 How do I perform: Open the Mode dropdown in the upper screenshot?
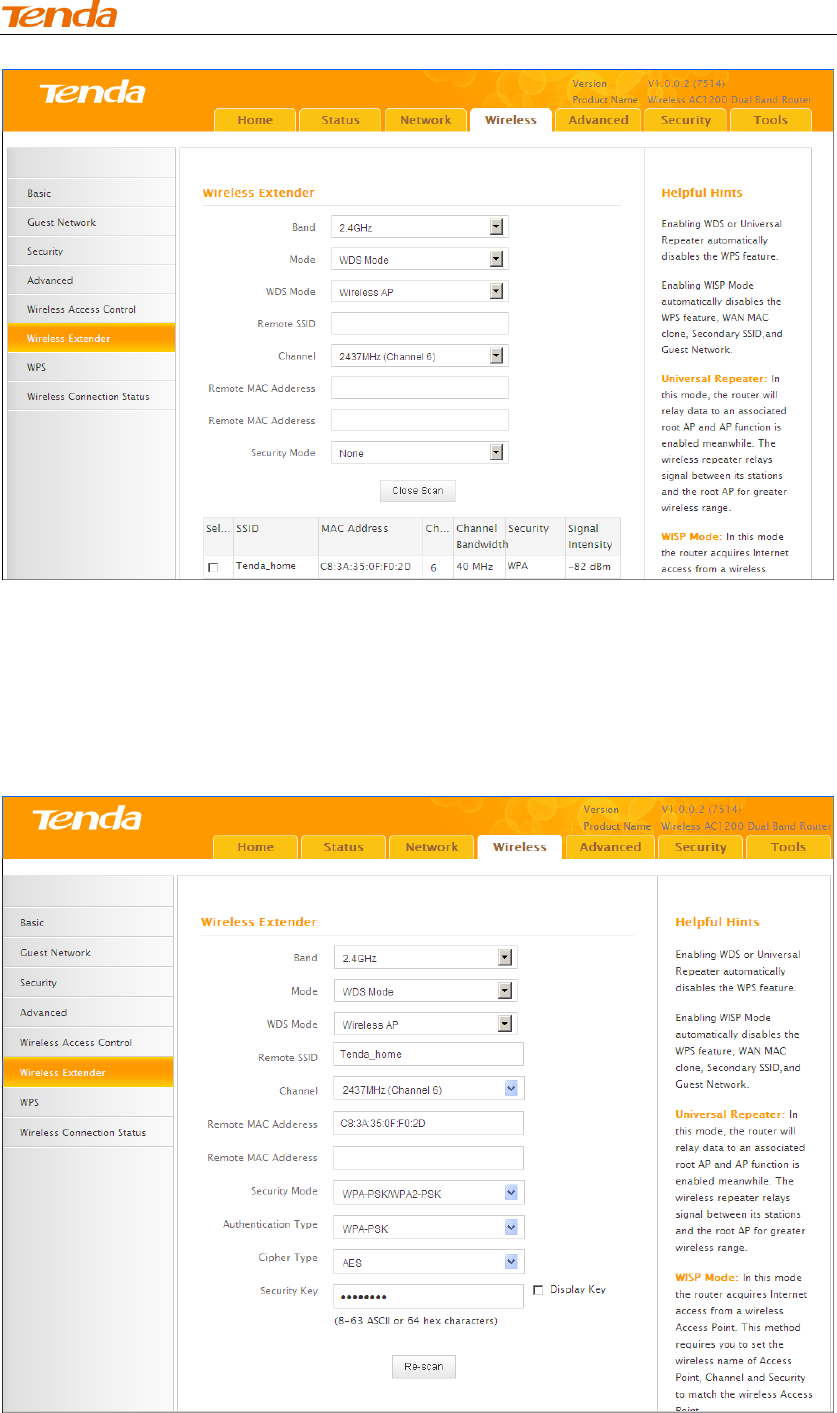(x=420, y=259)
